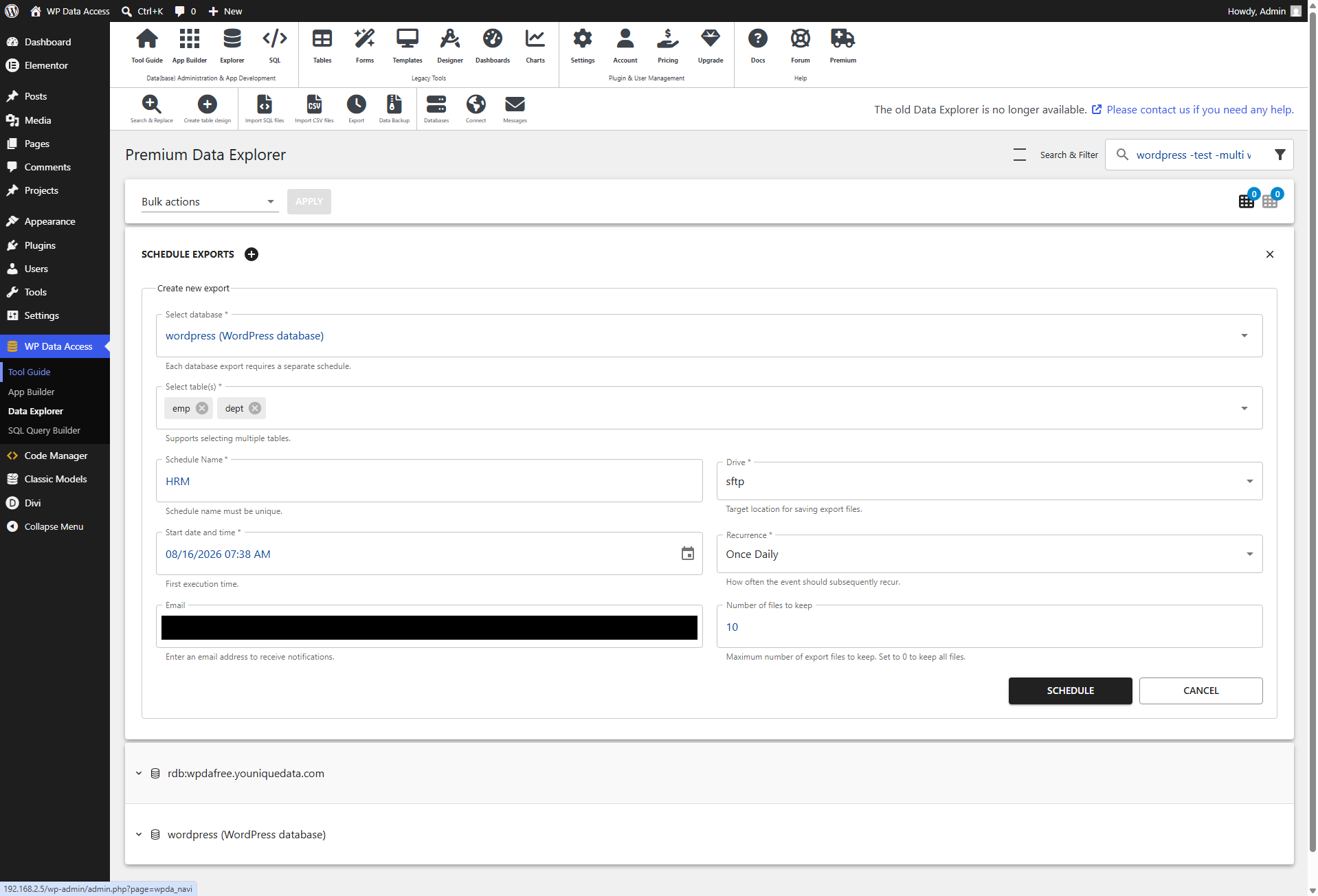Open the Select database dropdown

click(x=709, y=336)
